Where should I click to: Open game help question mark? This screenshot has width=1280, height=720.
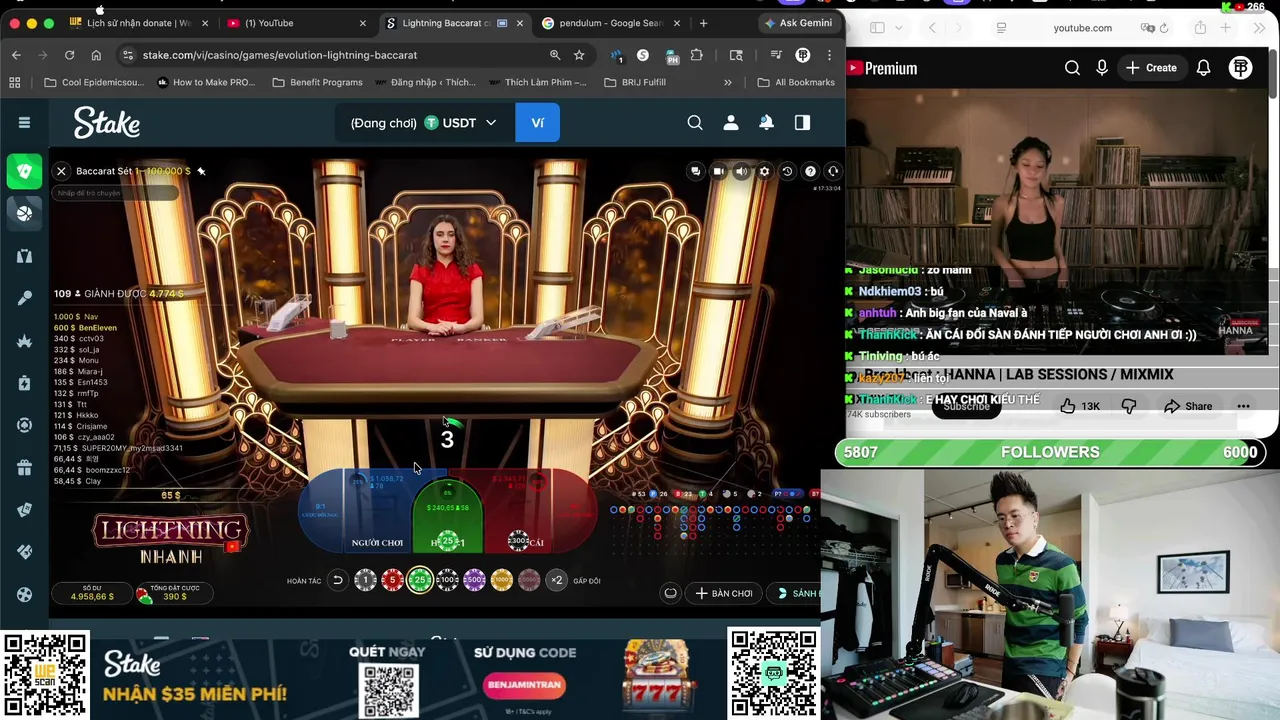810,171
